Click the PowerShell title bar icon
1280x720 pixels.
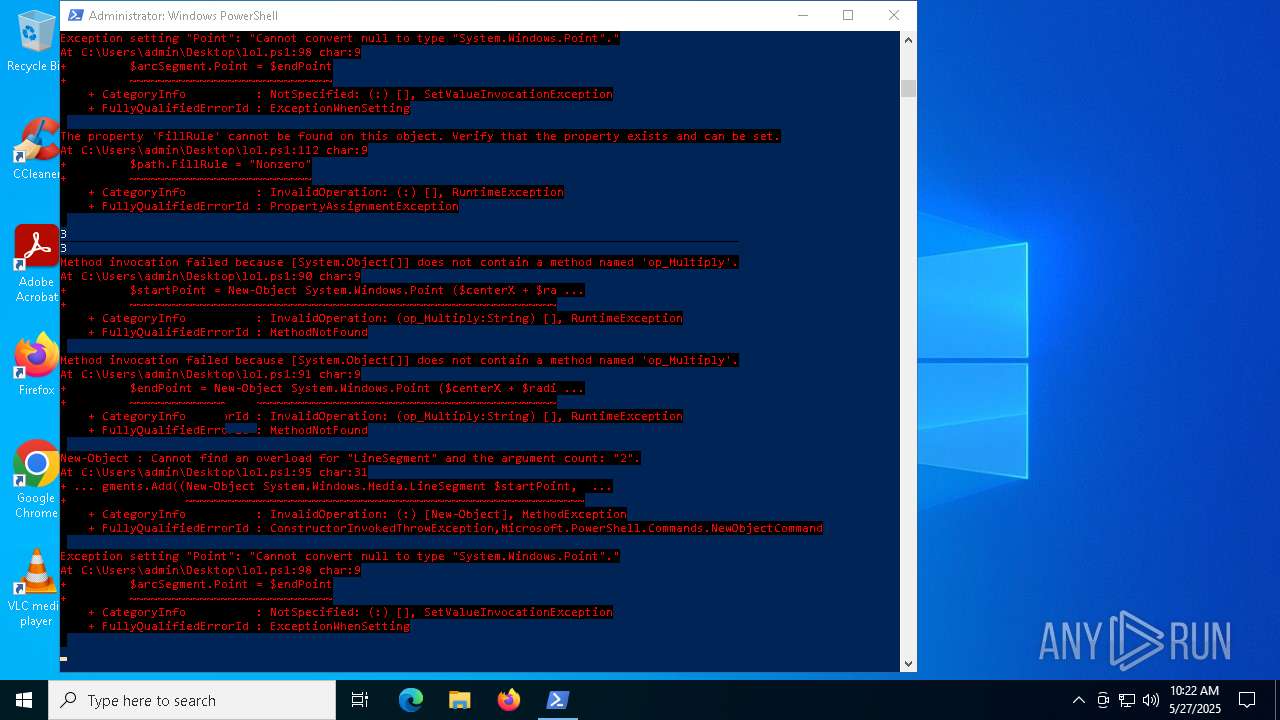74,15
